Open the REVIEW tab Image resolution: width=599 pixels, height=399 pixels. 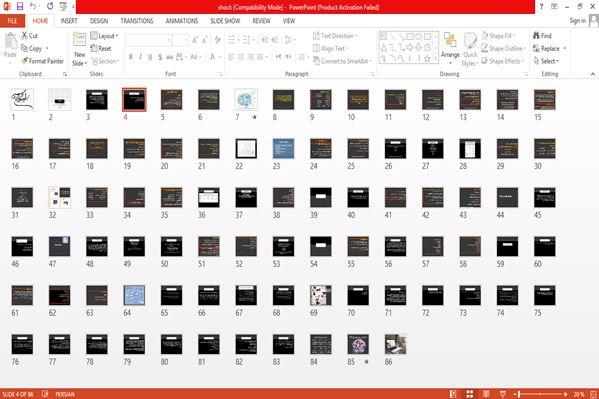coord(261,21)
